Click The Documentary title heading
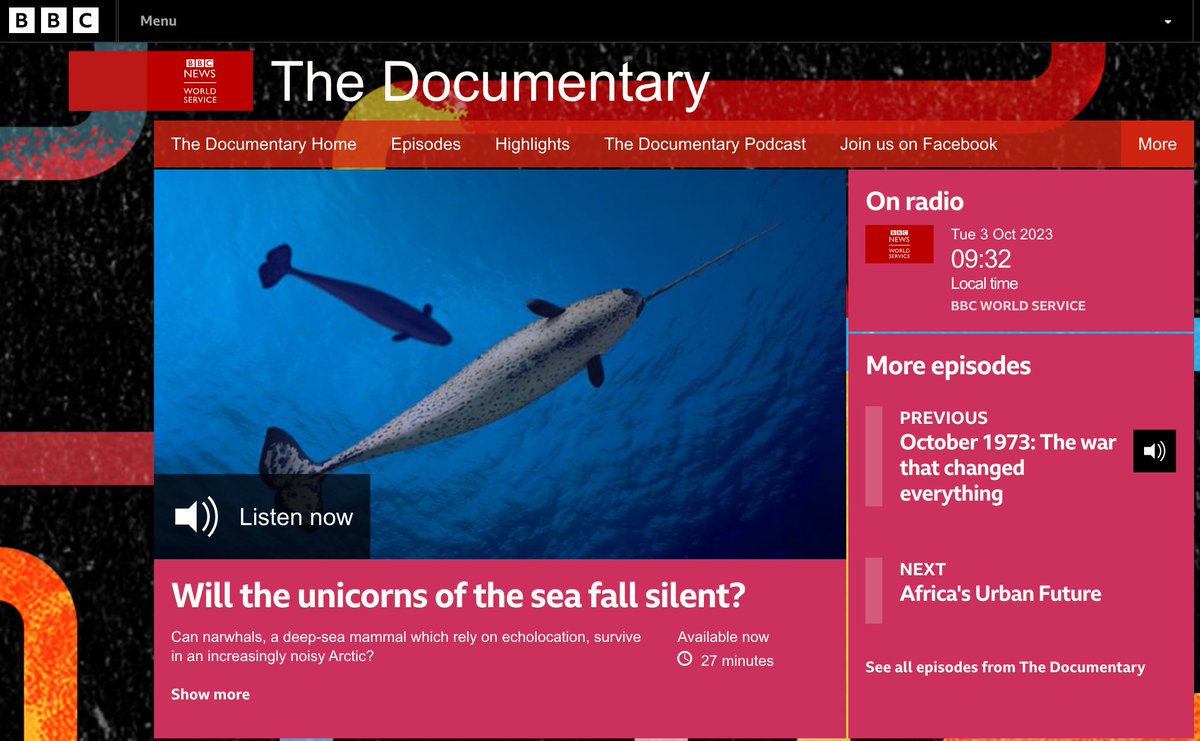The width and height of the screenshot is (1200, 741). [490, 81]
